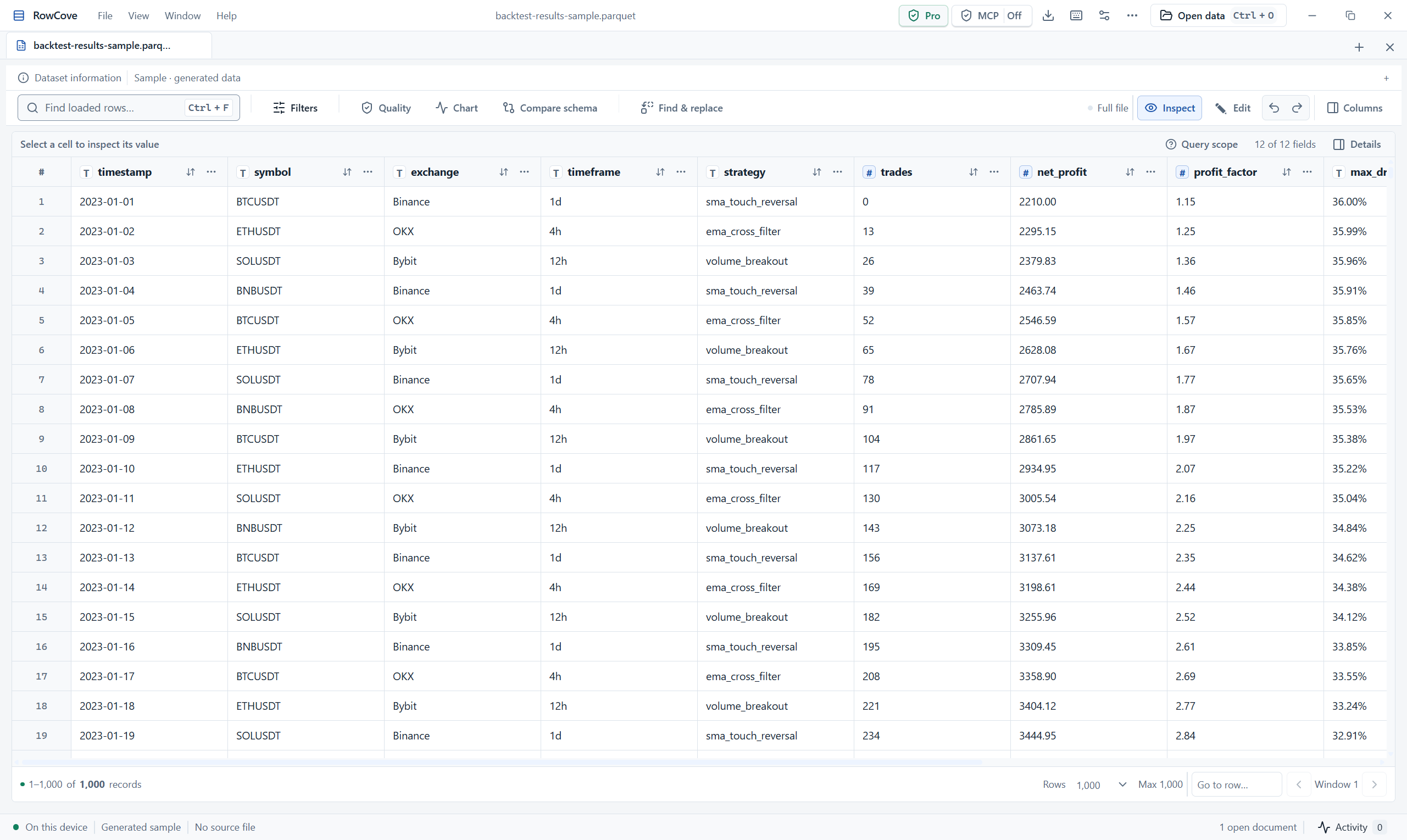Open the File menu
This screenshot has height=840, width=1407.
click(105, 16)
